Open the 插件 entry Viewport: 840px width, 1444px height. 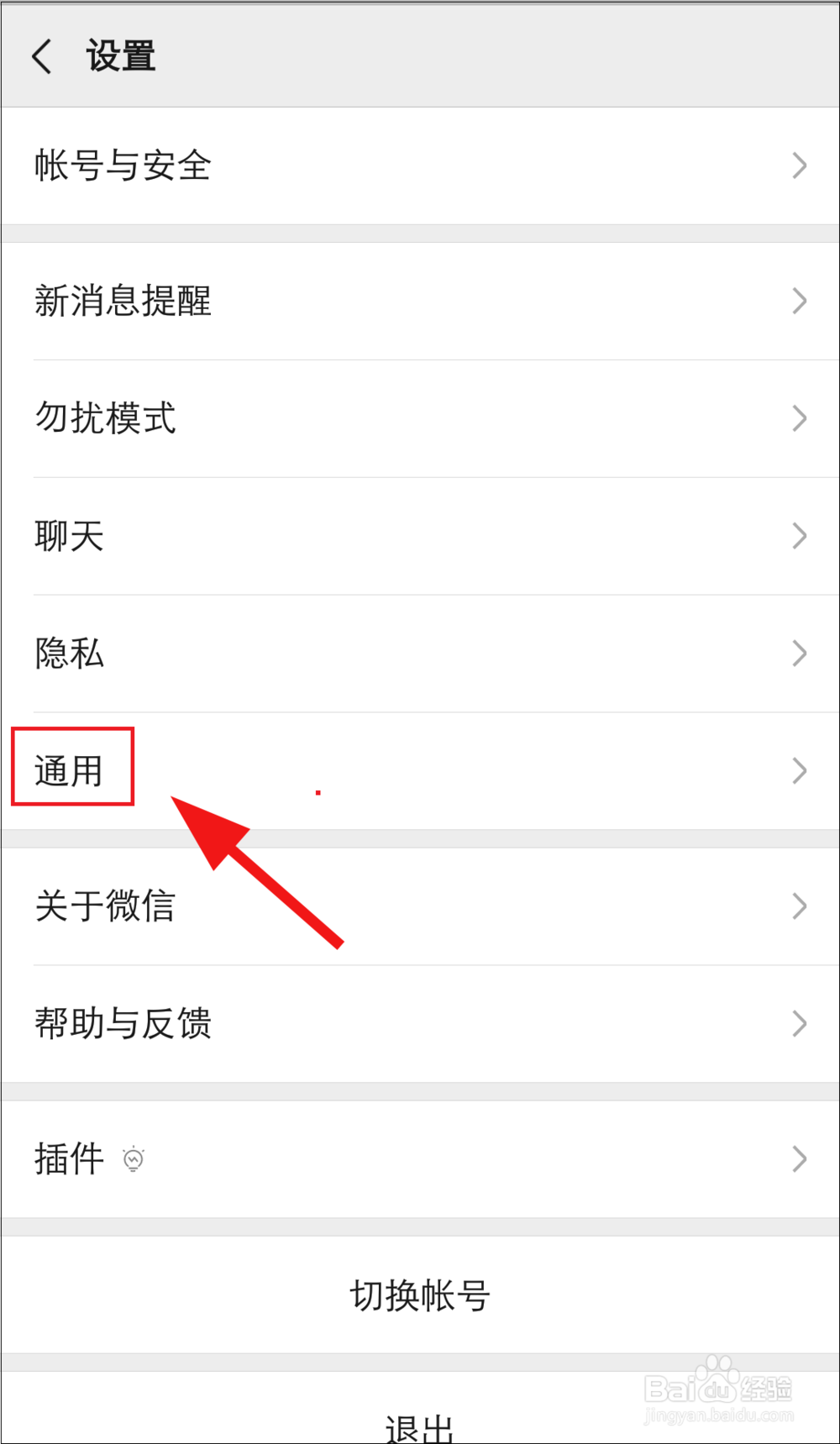tap(420, 1159)
